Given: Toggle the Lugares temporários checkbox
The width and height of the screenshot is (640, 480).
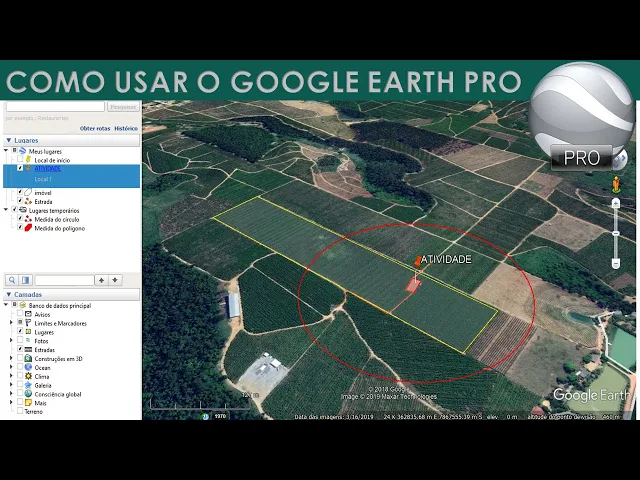Looking at the screenshot, I should [14, 210].
